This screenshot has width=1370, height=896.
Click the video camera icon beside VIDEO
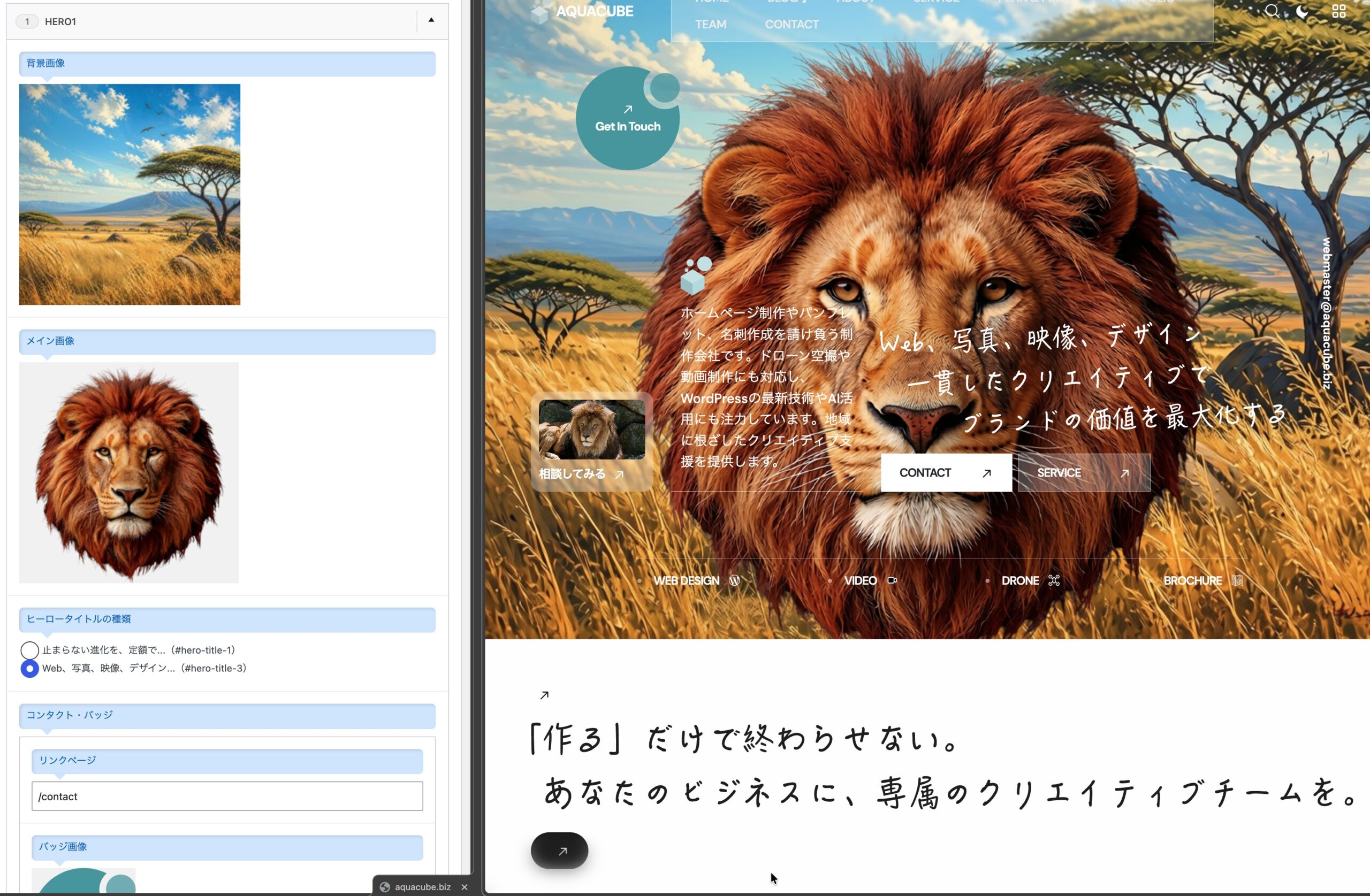tap(892, 580)
